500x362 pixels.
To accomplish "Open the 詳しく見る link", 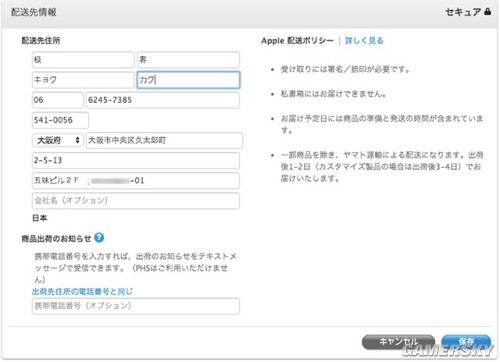I will pyautogui.click(x=364, y=41).
